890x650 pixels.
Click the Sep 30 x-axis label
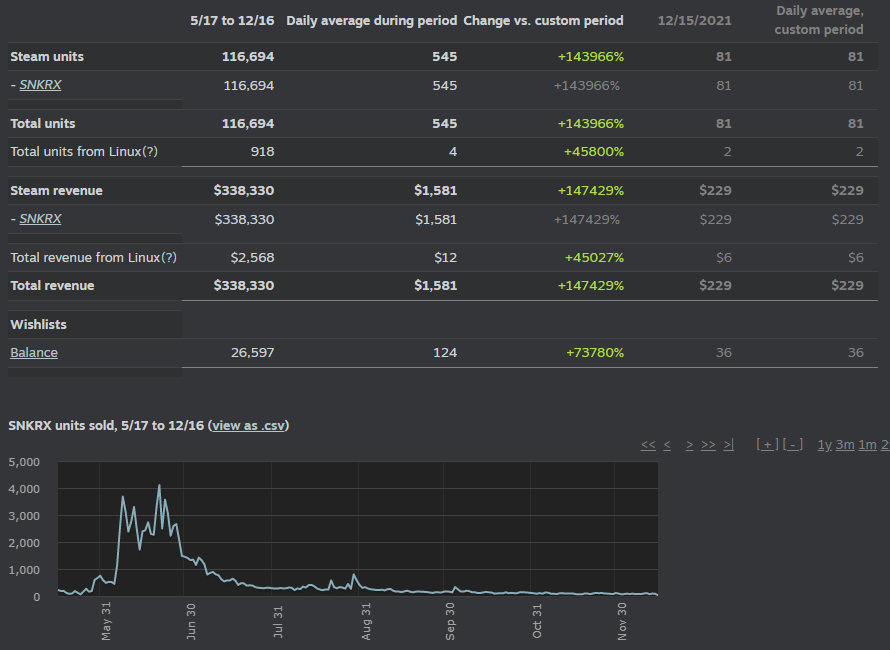(450, 622)
